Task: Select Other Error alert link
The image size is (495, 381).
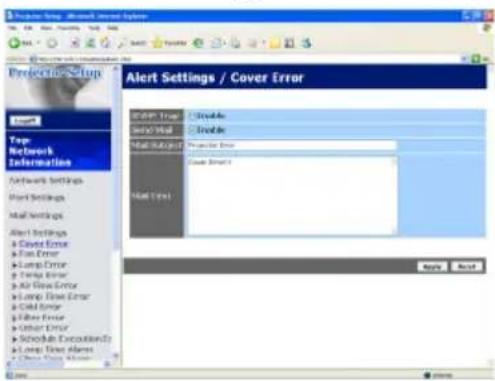Action: (44, 328)
